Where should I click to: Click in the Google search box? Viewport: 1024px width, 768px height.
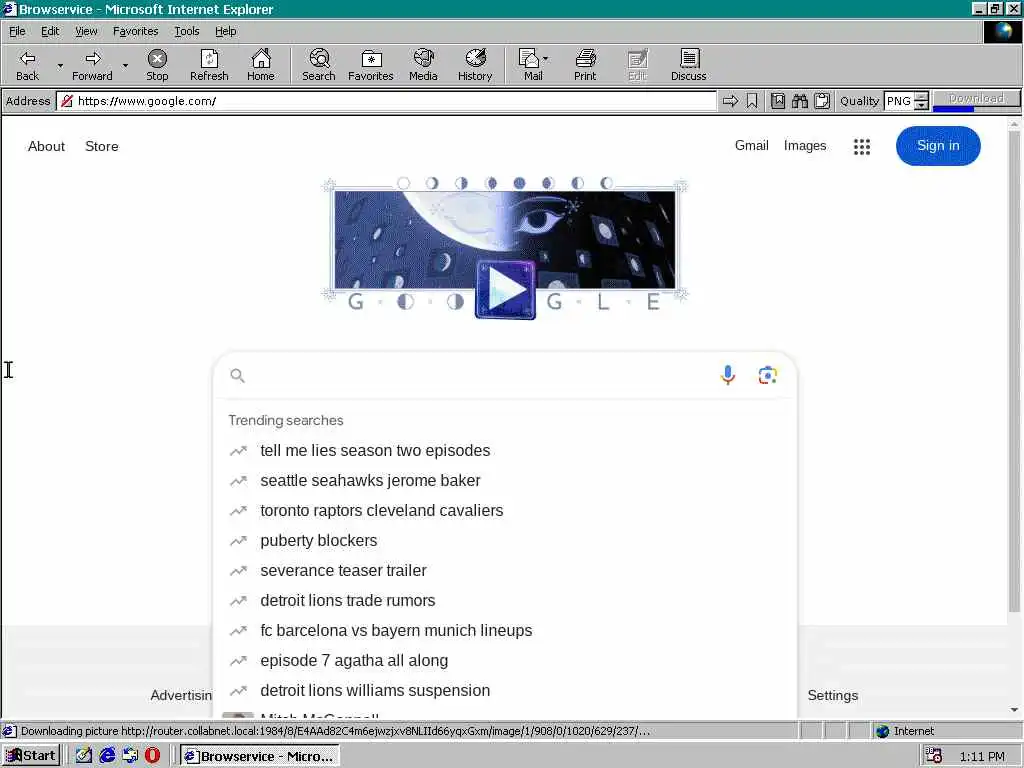tap(480, 376)
